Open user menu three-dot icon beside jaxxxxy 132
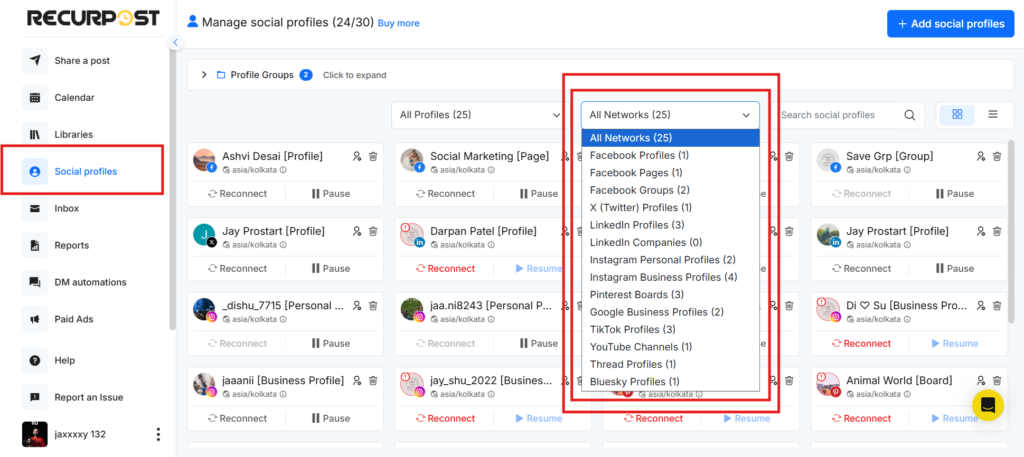 tap(157, 434)
